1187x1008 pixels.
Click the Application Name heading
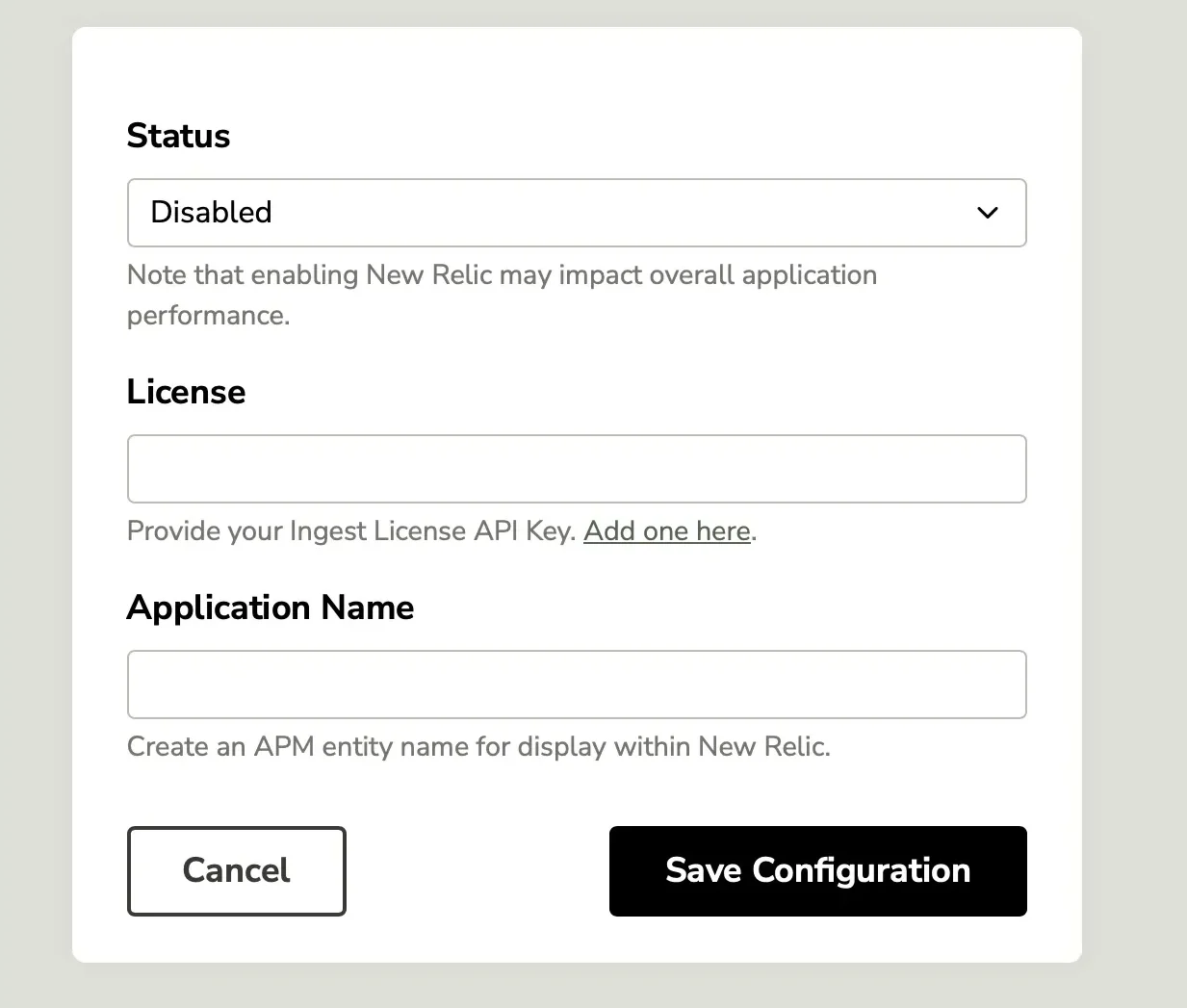coord(270,607)
